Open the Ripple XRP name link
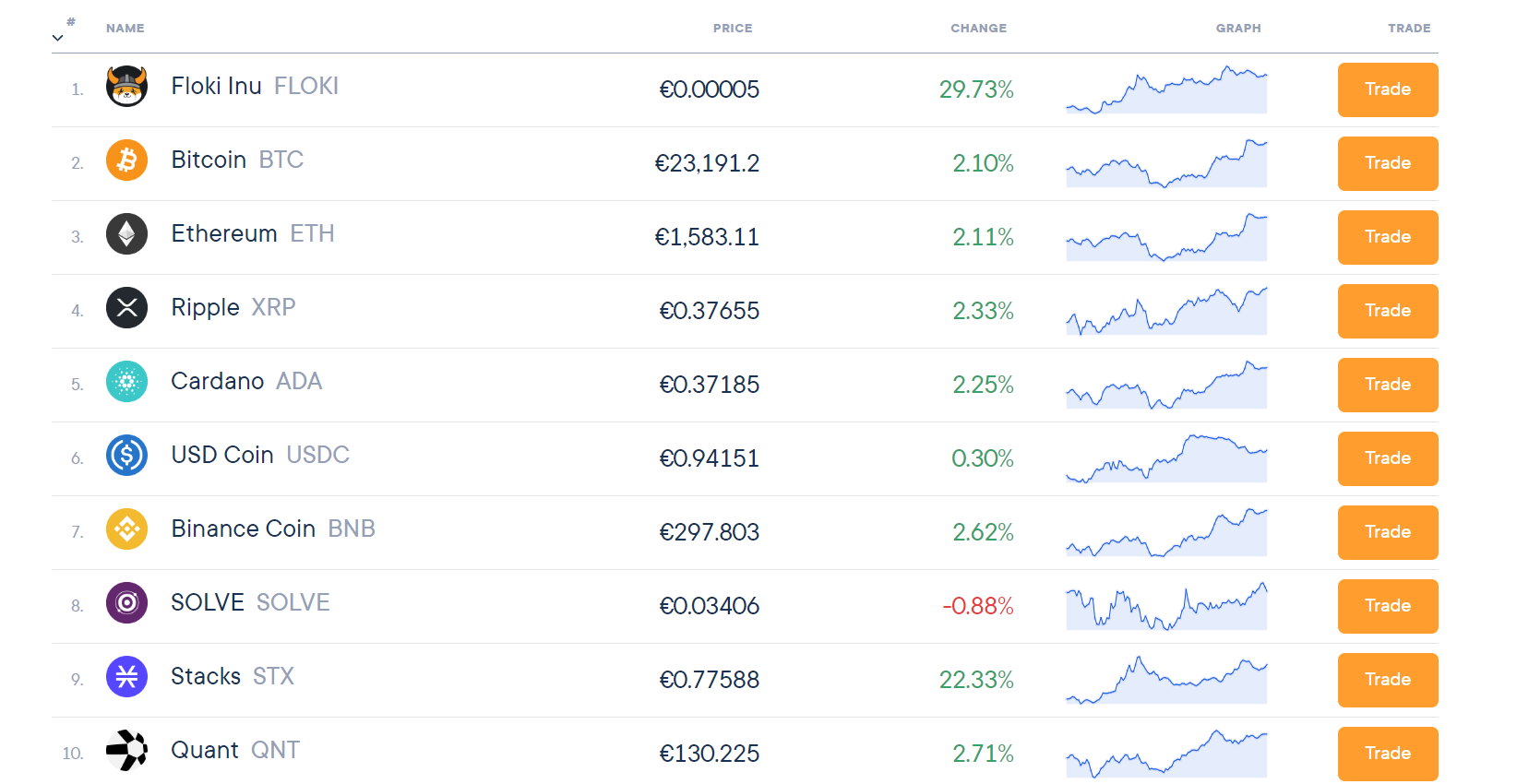The width and height of the screenshot is (1517, 784). tap(233, 307)
